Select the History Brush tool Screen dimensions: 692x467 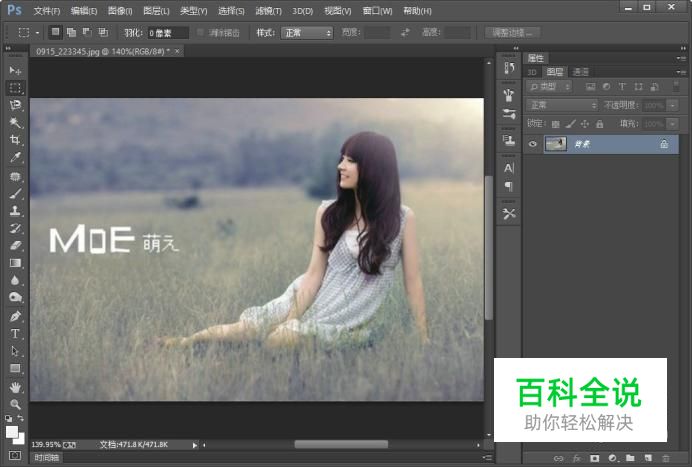(x=15, y=228)
